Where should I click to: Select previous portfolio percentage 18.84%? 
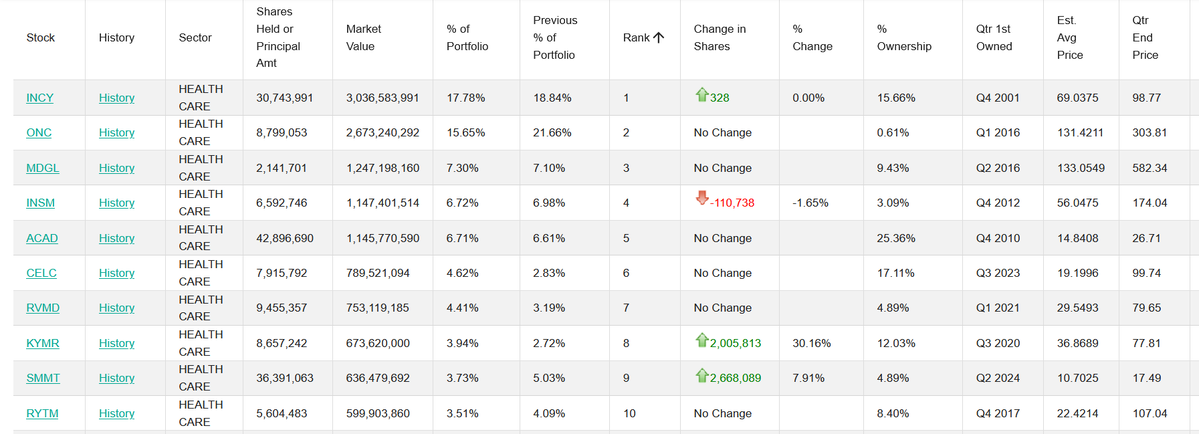pyautogui.click(x=552, y=98)
